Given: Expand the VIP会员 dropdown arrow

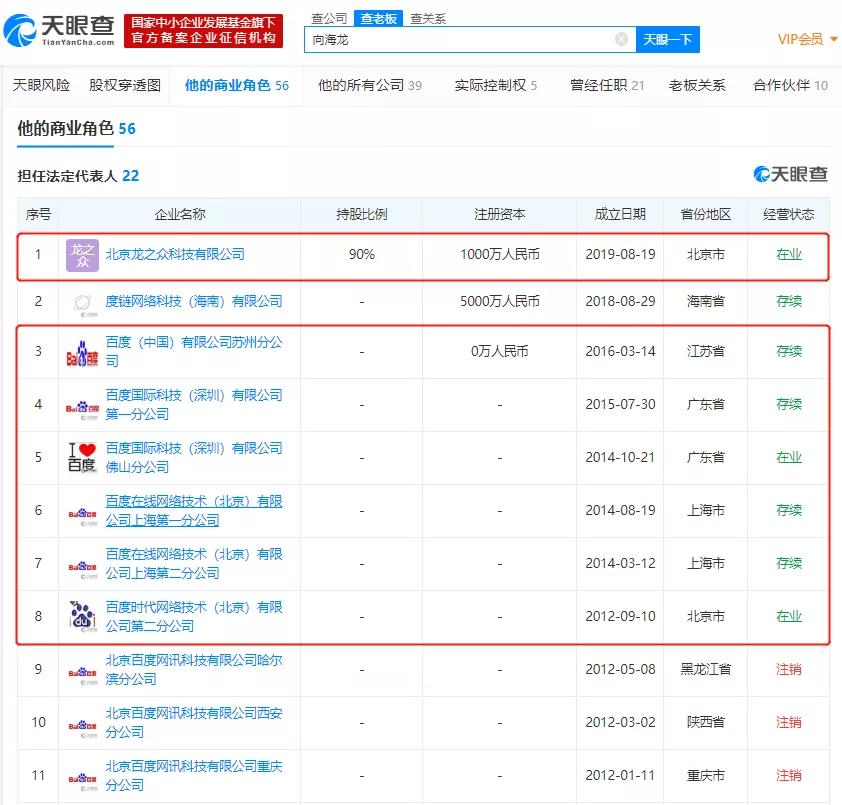Looking at the screenshot, I should (x=834, y=39).
